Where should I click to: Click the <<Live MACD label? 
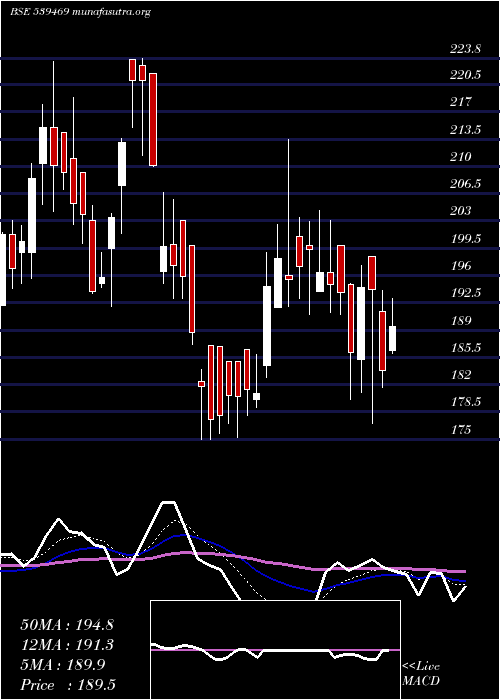[421, 674]
